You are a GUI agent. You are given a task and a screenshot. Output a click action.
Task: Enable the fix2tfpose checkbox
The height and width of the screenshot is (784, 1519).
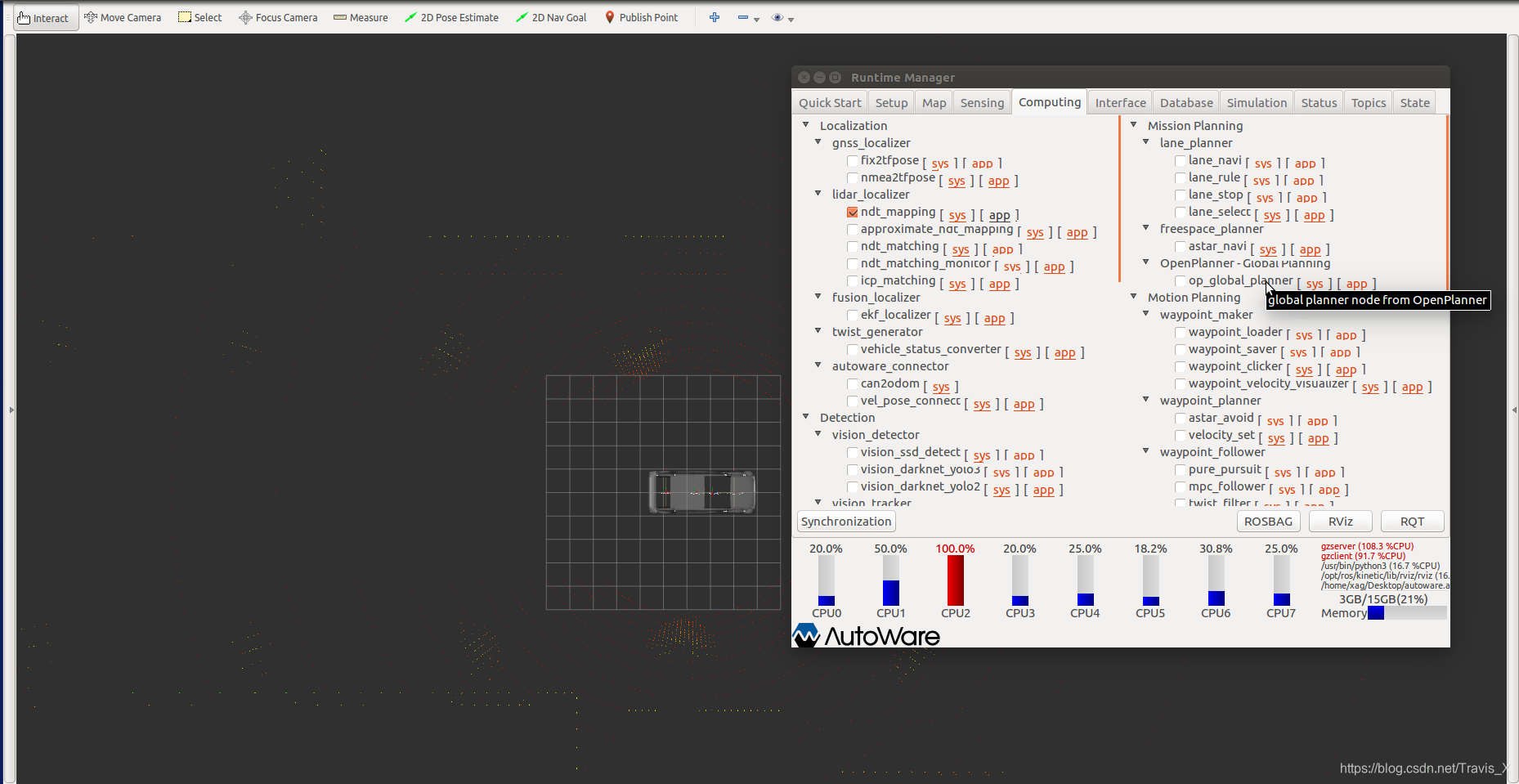coord(853,161)
